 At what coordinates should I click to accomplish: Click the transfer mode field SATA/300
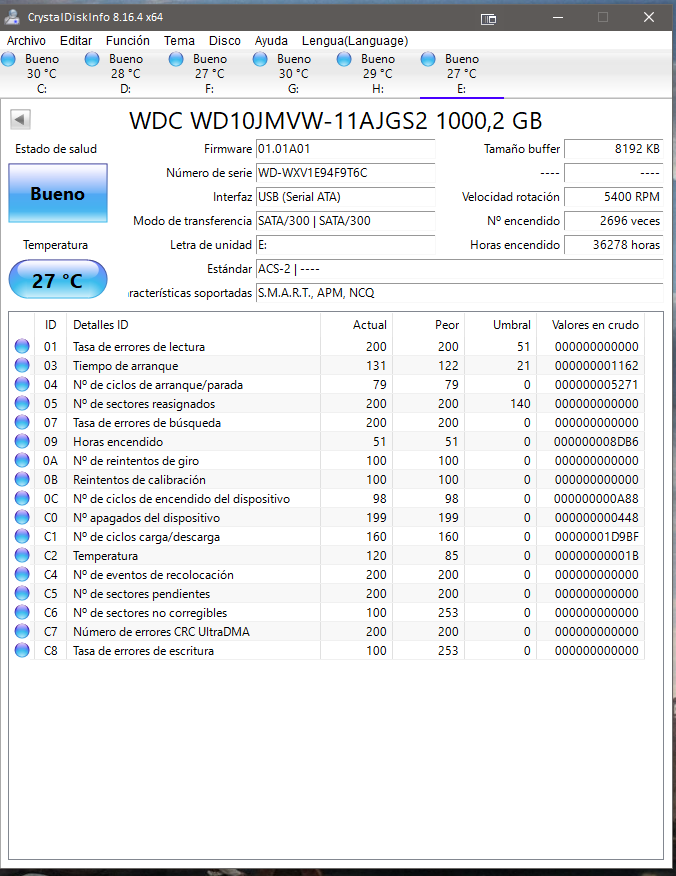pyautogui.click(x=345, y=221)
